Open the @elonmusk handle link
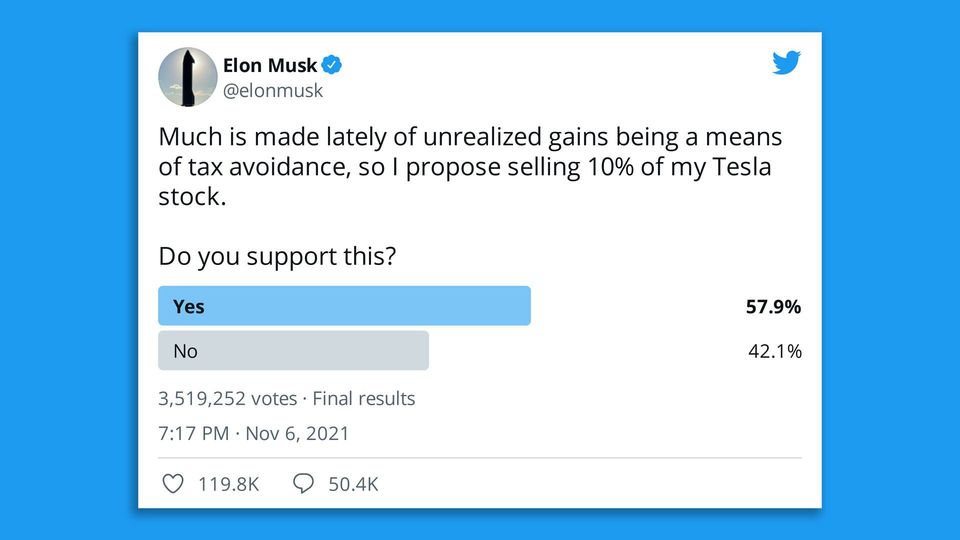This screenshot has height=540, width=960. click(x=272, y=91)
